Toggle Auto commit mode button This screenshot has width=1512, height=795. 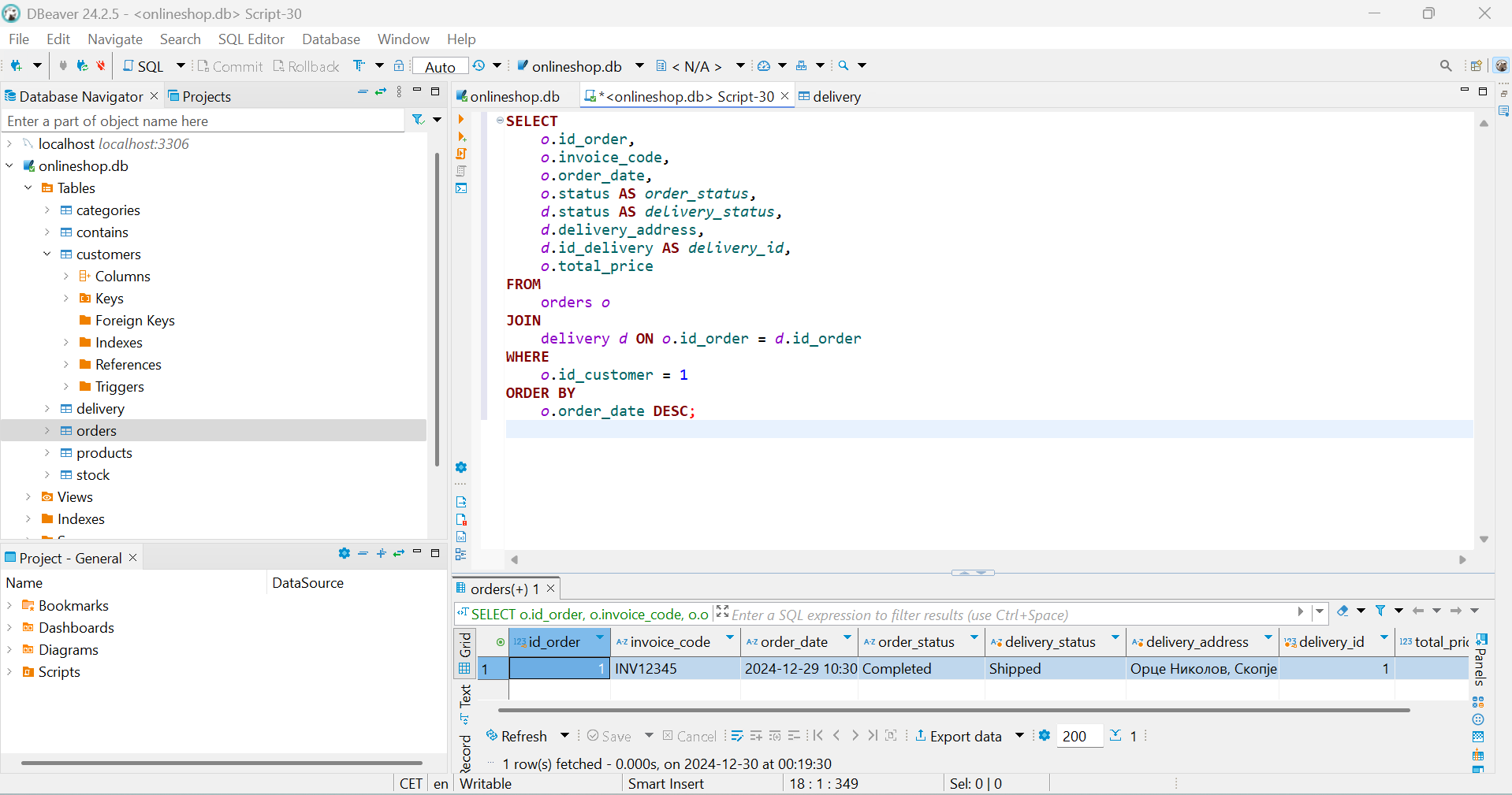tap(440, 67)
